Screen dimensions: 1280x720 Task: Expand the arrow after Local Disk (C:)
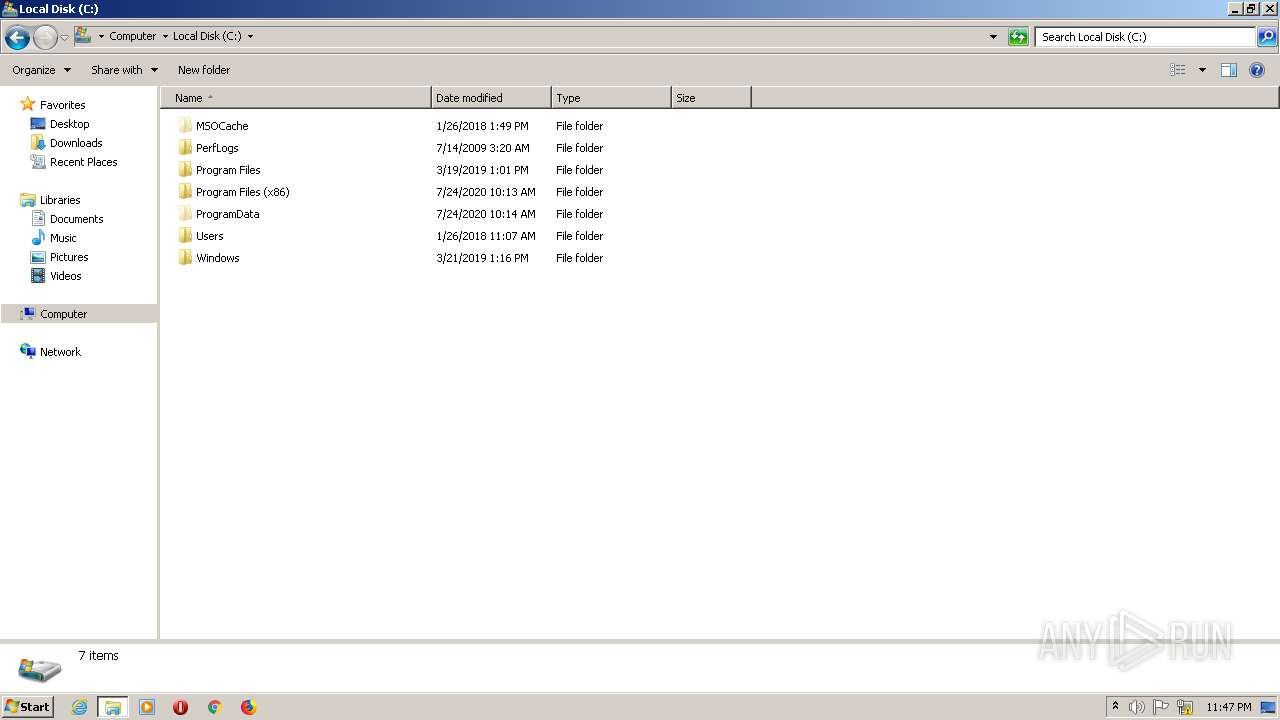pyautogui.click(x=250, y=36)
